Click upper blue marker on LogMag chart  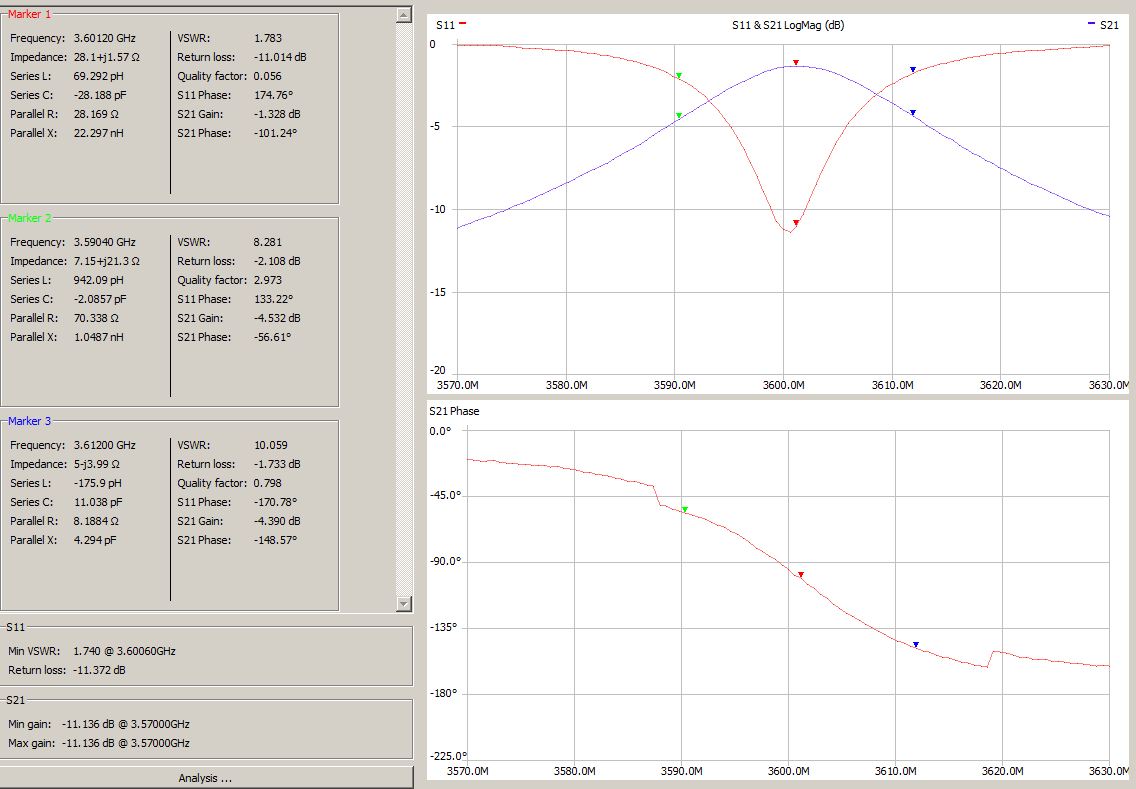pyautogui.click(x=913, y=70)
